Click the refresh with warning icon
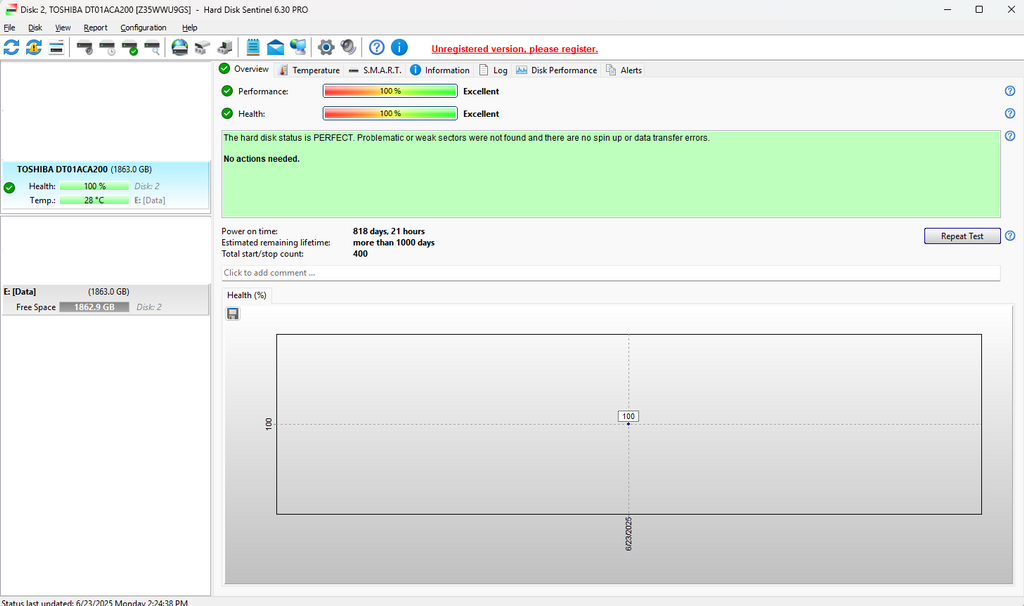 pyautogui.click(x=34, y=47)
